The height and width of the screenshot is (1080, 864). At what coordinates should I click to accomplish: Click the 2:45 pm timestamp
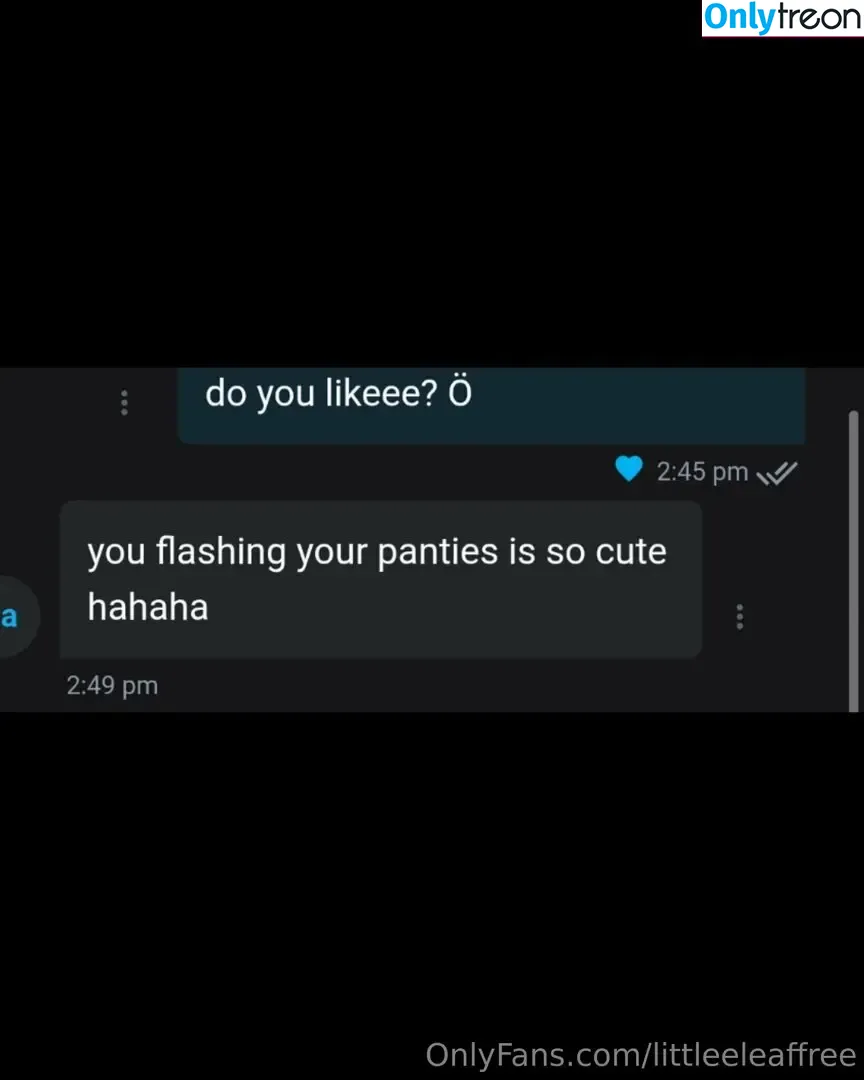pos(702,472)
